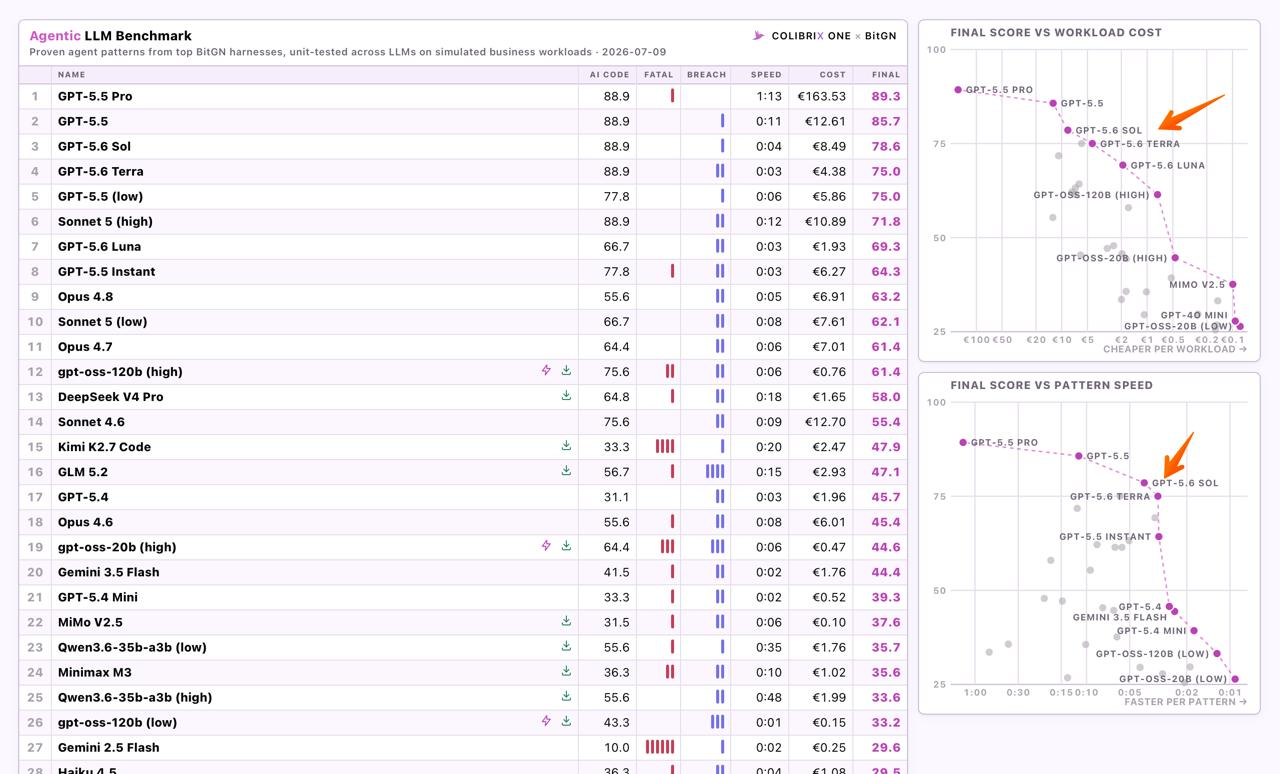Select the GPT-5.5 Pro model name
The height and width of the screenshot is (774, 1280).
pyautogui.click(x=95, y=96)
